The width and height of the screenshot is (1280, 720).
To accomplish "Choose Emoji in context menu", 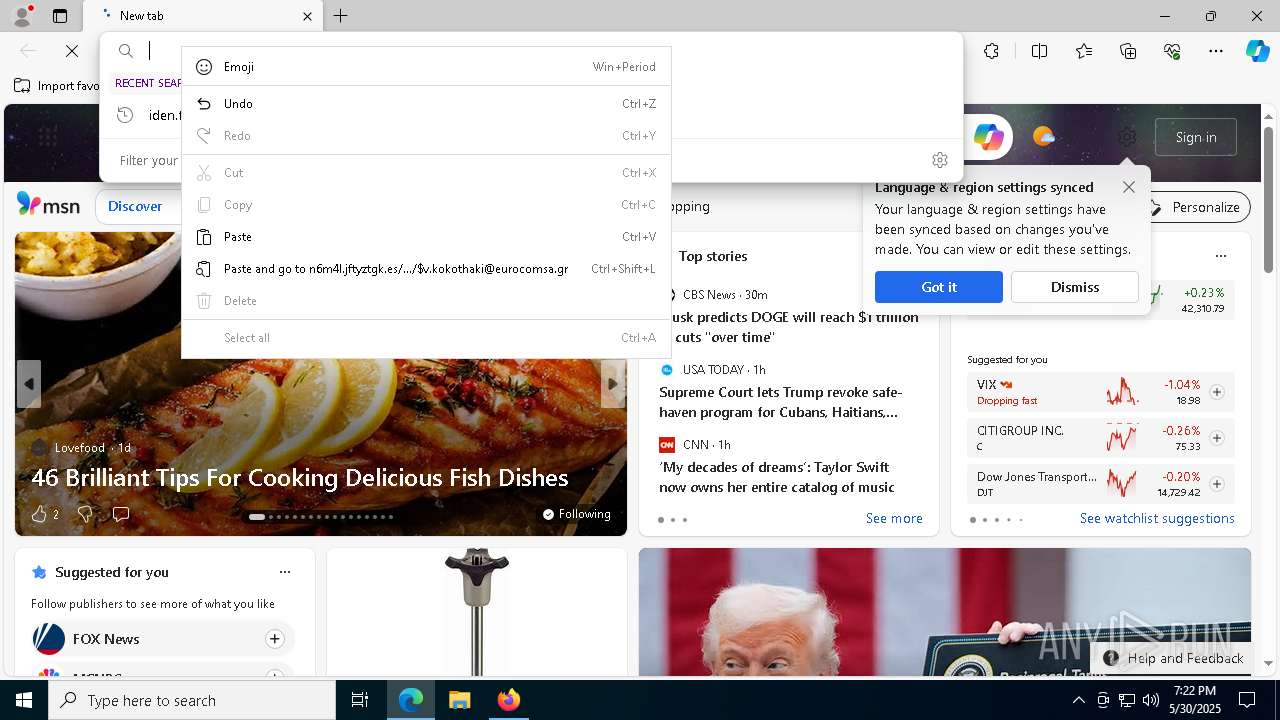I will 426,67.
